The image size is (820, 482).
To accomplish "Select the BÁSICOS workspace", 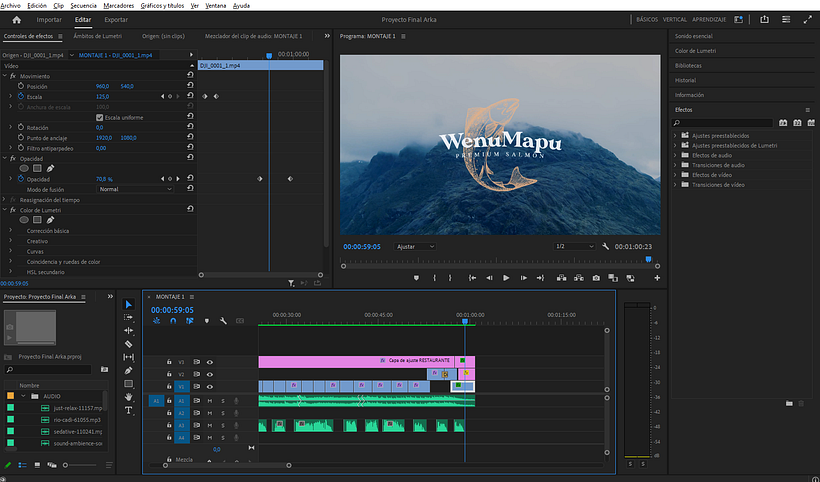I will [x=647, y=19].
